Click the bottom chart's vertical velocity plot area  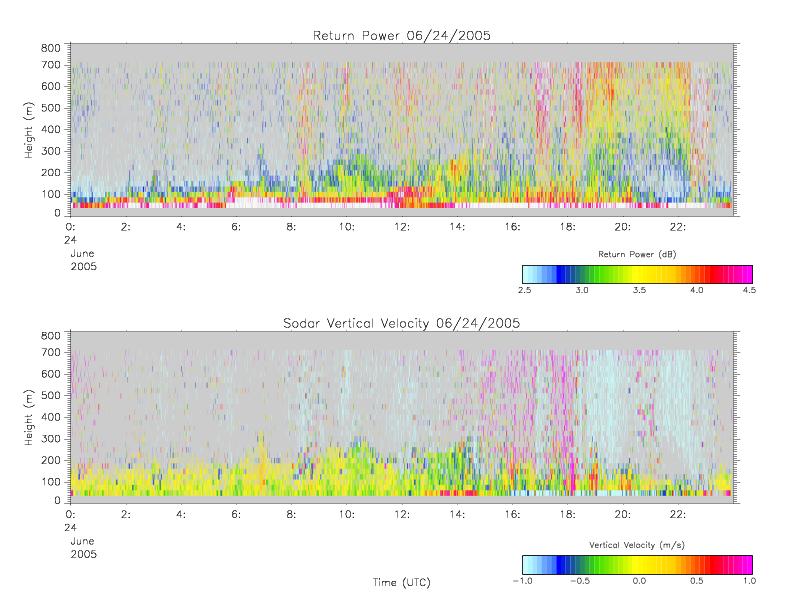point(402,417)
